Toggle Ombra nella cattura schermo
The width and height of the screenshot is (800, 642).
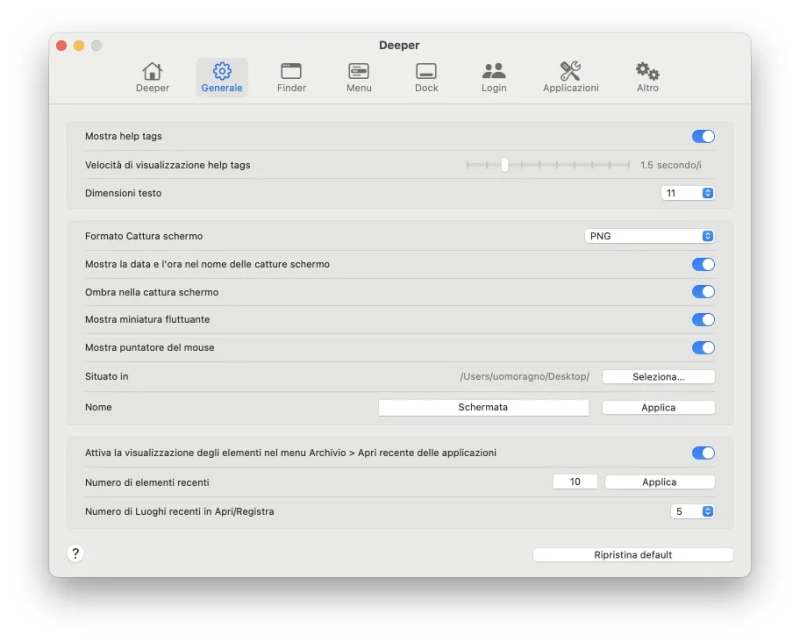(x=703, y=292)
